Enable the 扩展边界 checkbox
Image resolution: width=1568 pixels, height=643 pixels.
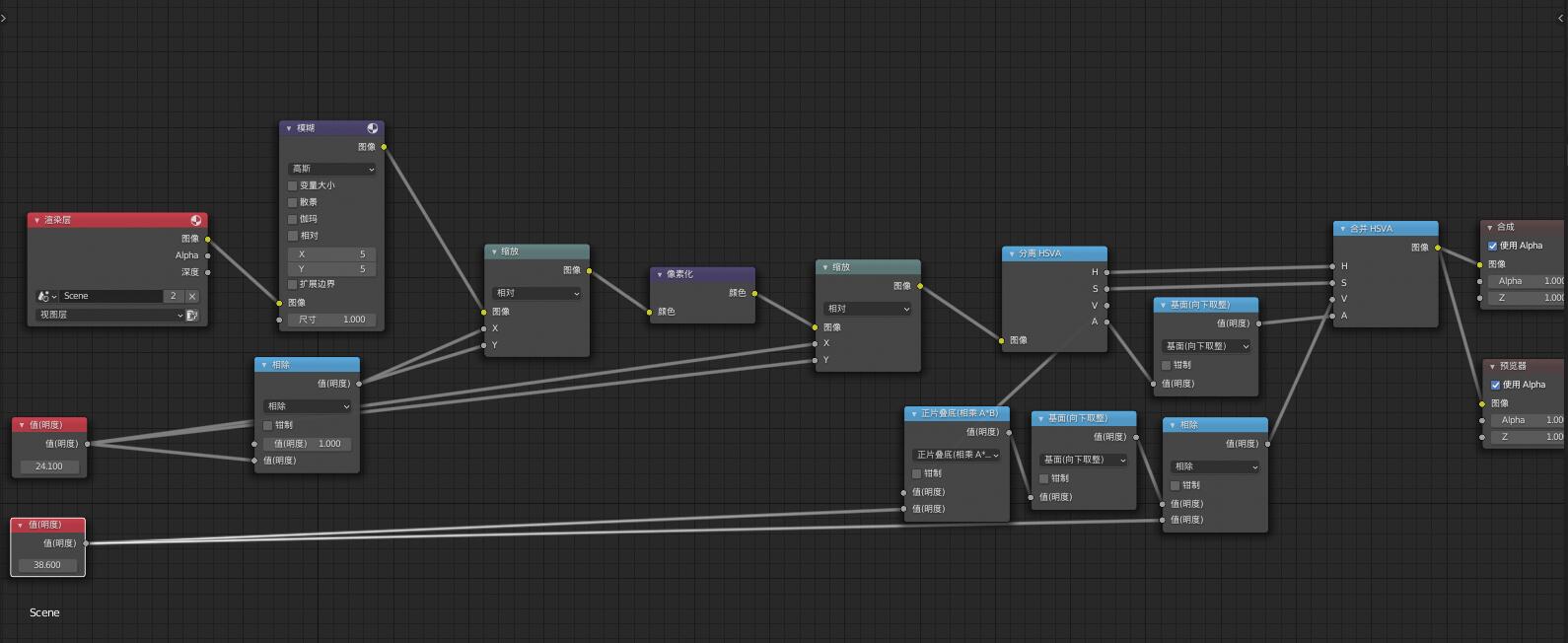[293, 284]
